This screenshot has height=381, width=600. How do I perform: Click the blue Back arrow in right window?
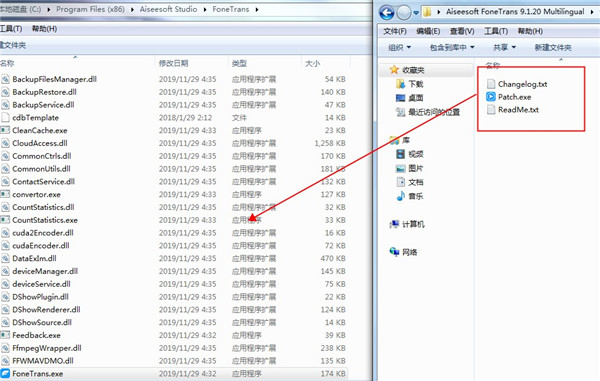(x=386, y=13)
